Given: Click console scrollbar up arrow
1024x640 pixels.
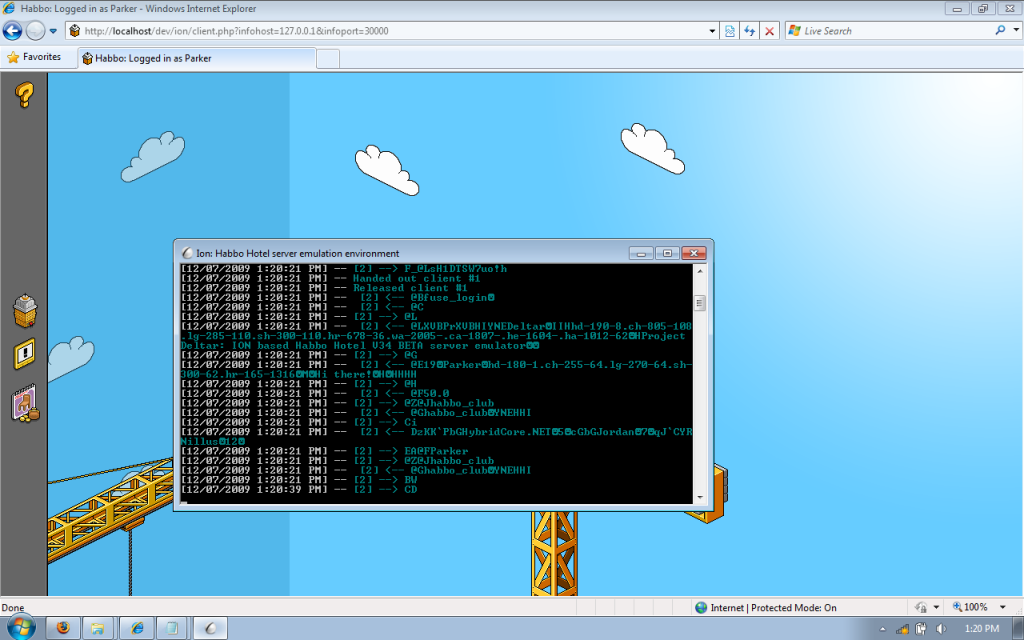Looking at the screenshot, I should coord(699,270).
